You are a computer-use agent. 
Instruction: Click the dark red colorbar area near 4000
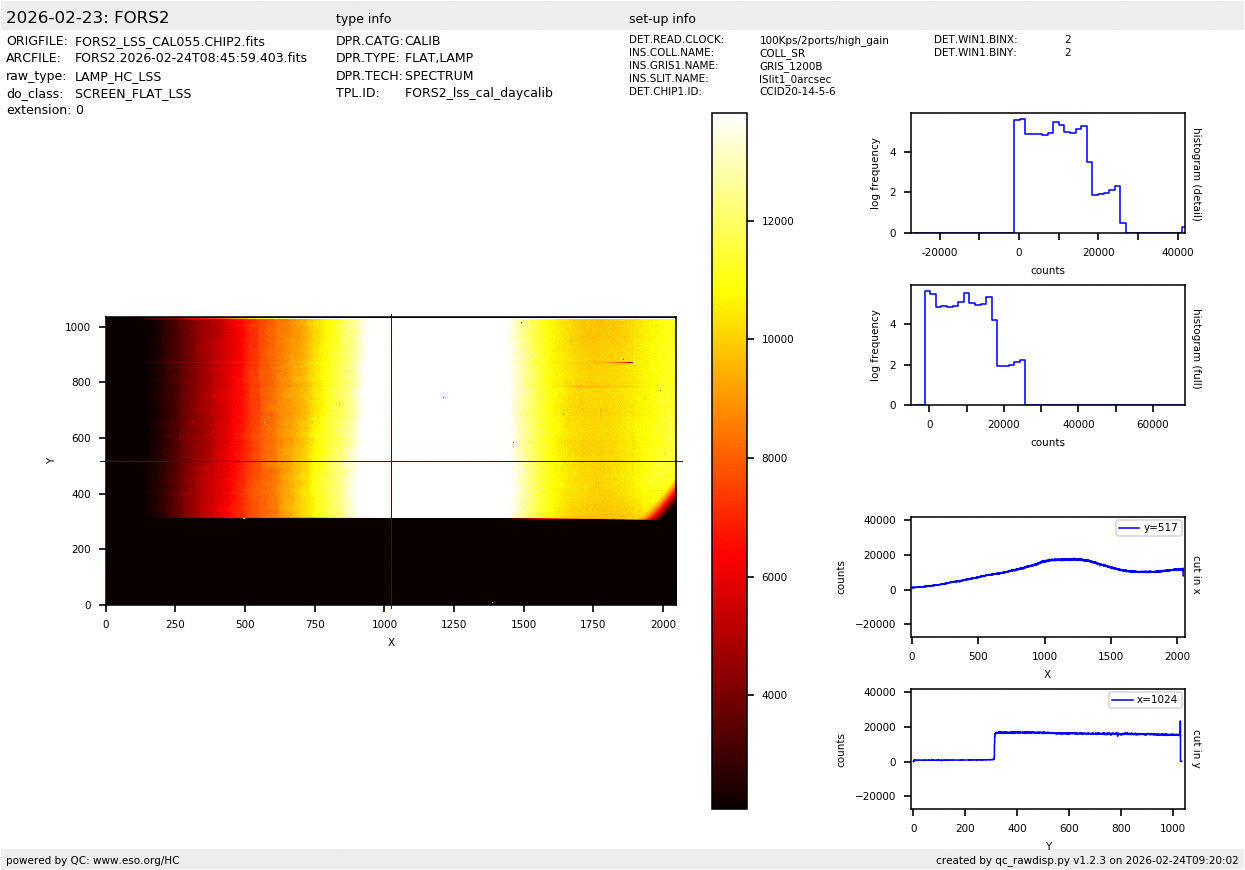(729, 695)
